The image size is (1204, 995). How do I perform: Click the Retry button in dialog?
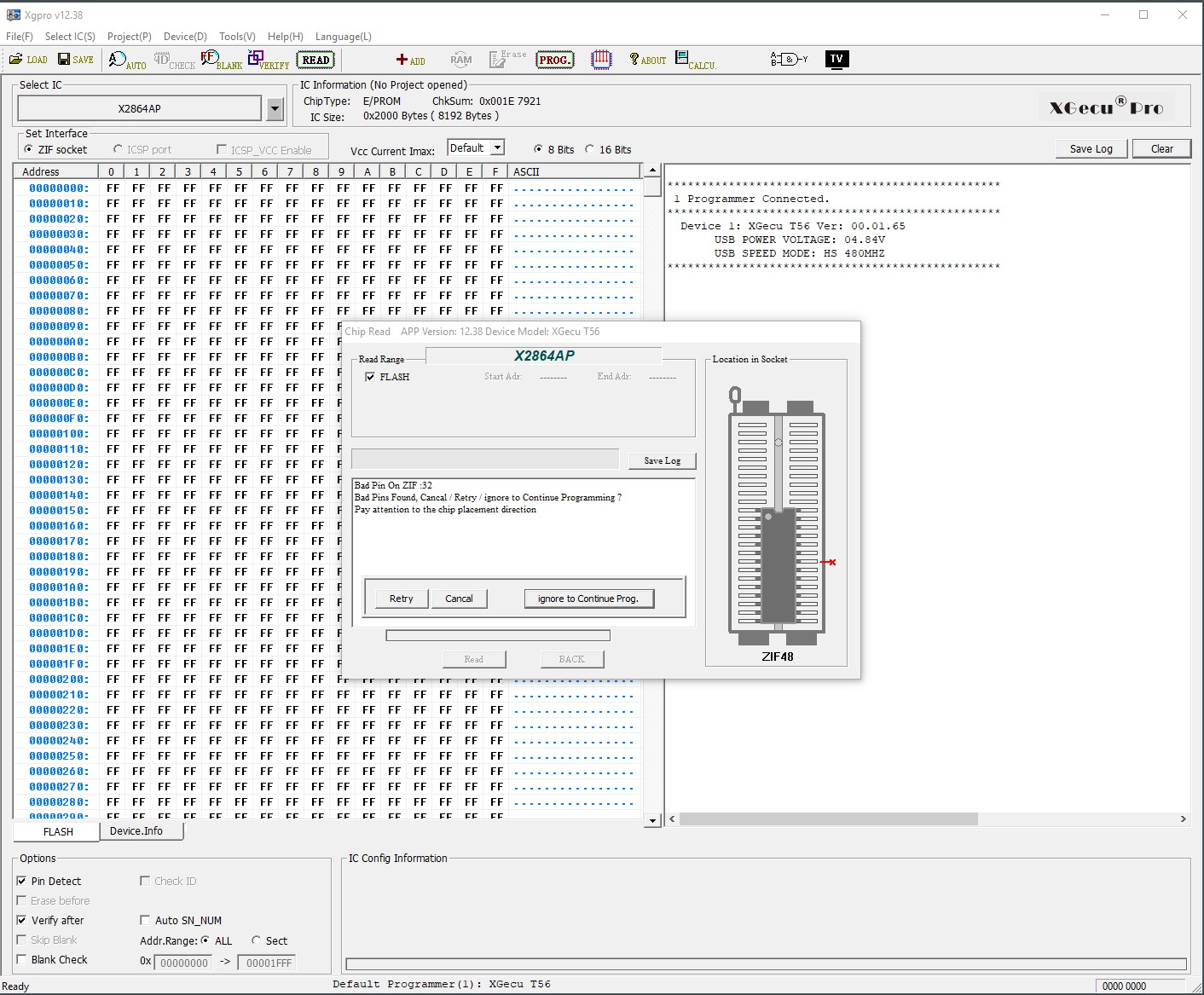(x=401, y=599)
